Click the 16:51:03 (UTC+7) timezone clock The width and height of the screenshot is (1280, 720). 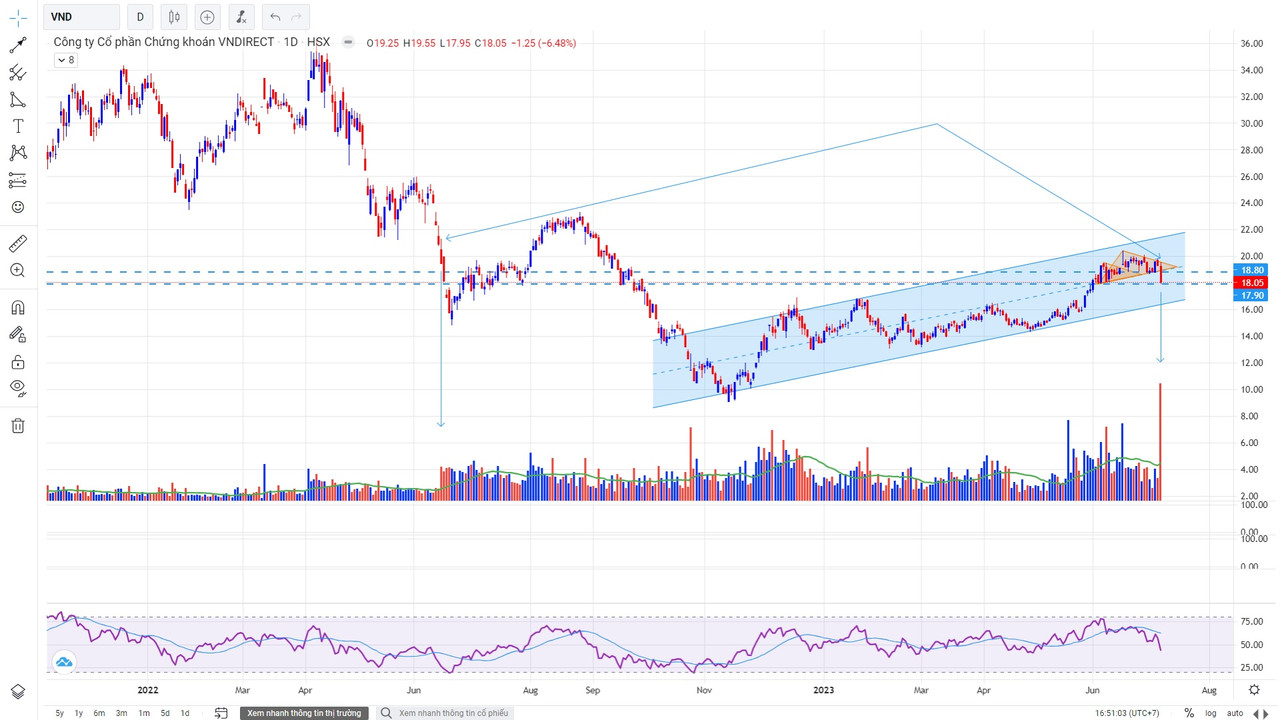(1125, 713)
